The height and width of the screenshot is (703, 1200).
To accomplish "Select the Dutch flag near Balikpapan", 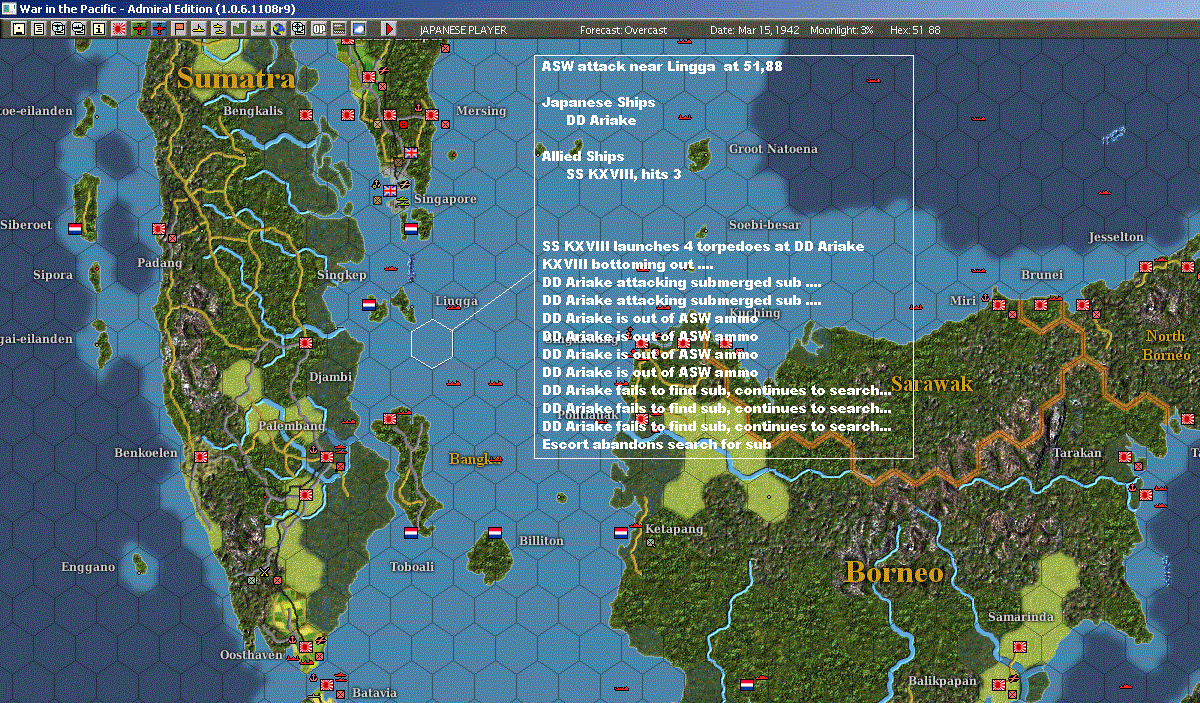I will [746, 685].
